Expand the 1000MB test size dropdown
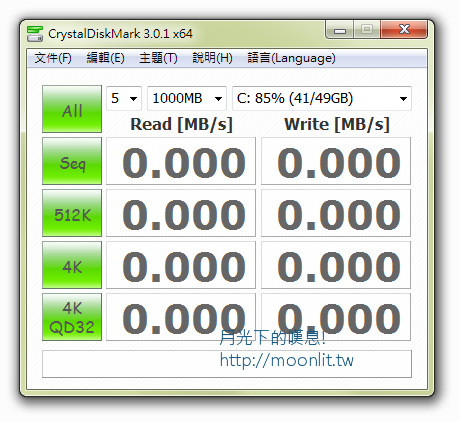Viewport: 460px width, 422px height. tap(187, 98)
